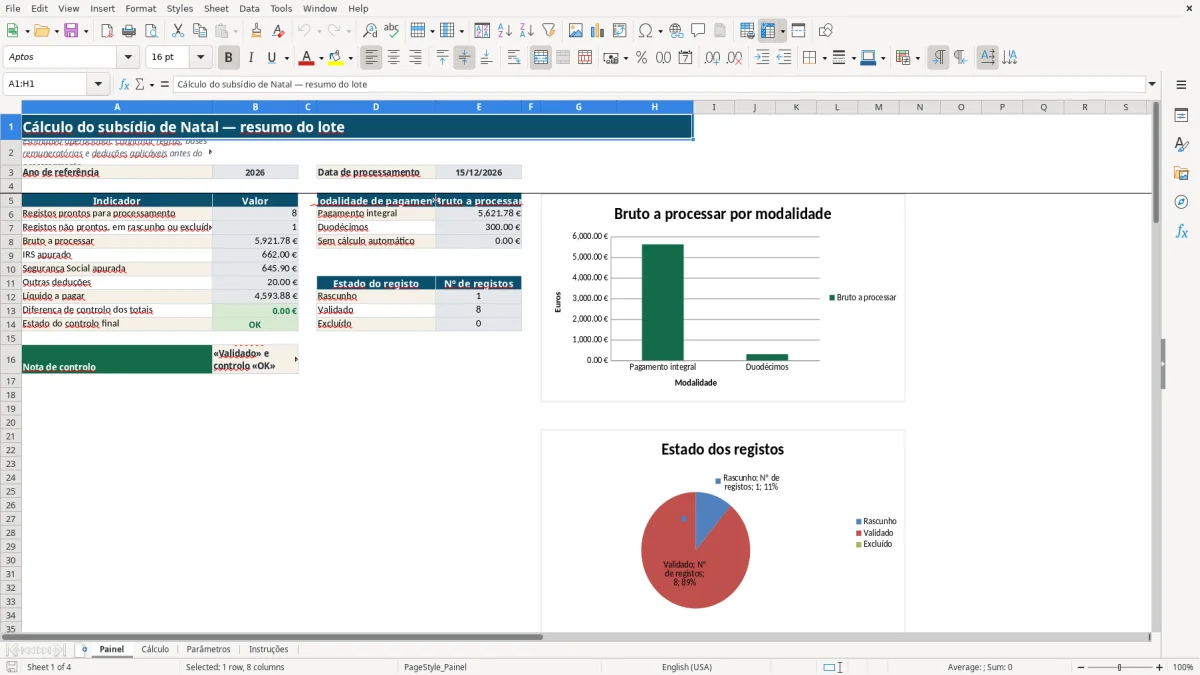Expand the formula bar

[x=1152, y=84]
